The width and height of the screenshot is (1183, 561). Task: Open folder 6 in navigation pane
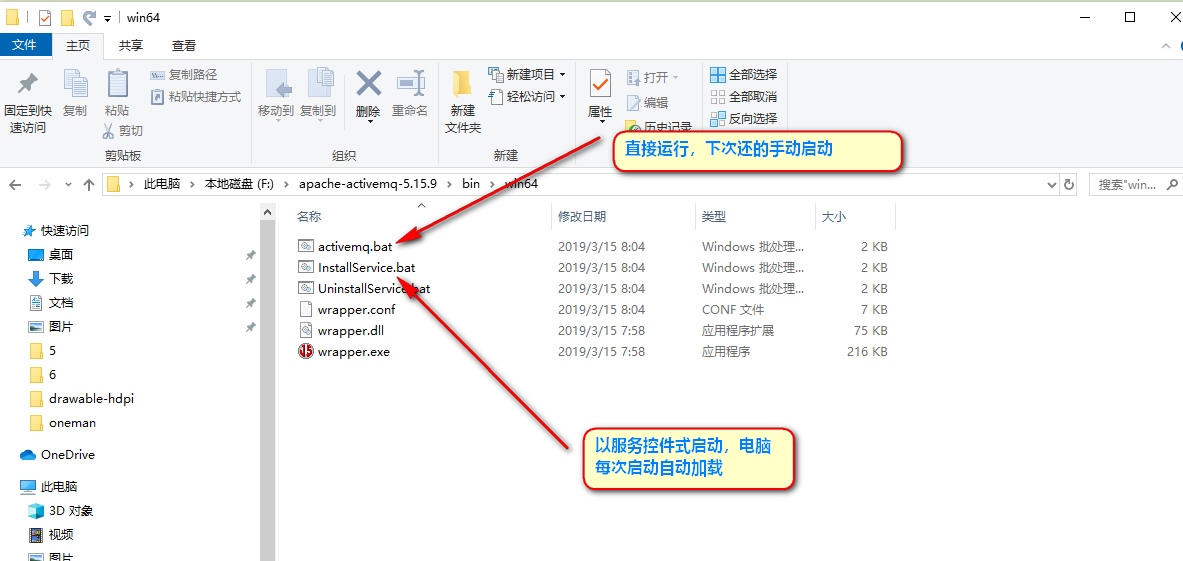pos(52,375)
